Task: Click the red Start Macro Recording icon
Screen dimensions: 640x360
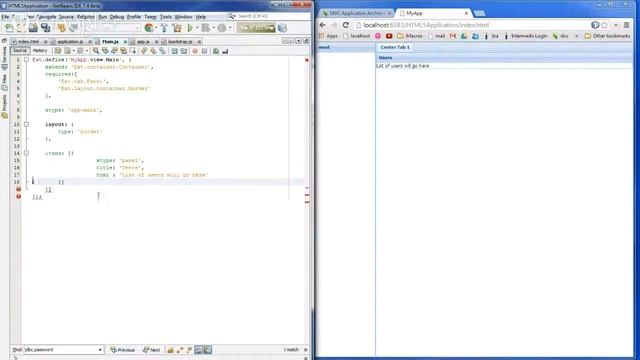Action: [195, 51]
